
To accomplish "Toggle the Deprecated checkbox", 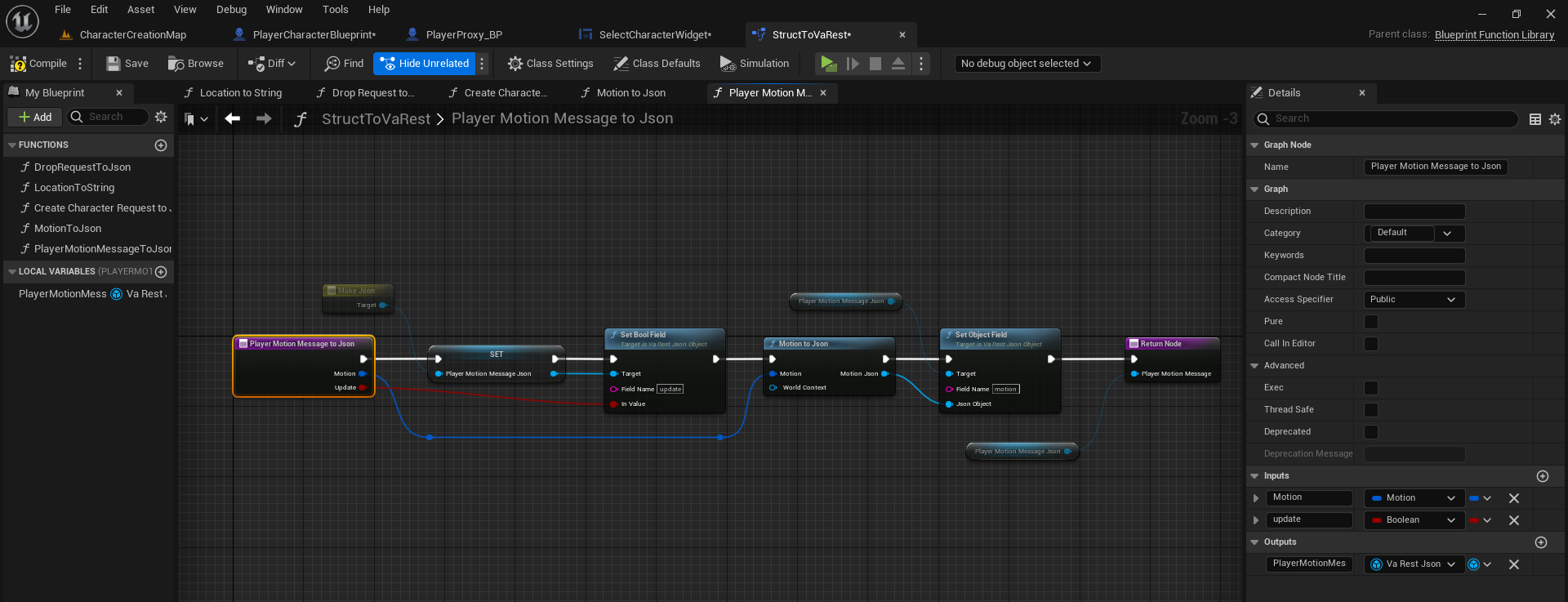I will 1371,432.
